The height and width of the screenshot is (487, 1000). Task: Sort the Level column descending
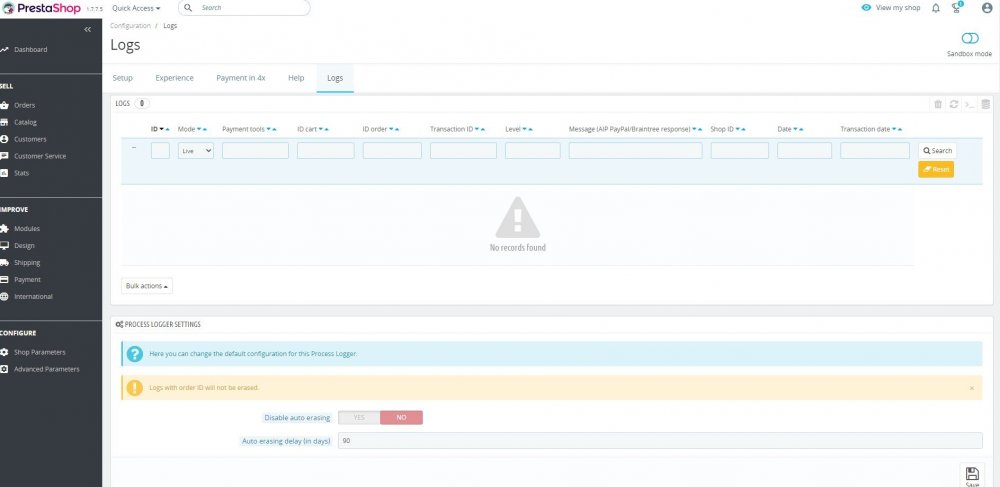(524, 129)
